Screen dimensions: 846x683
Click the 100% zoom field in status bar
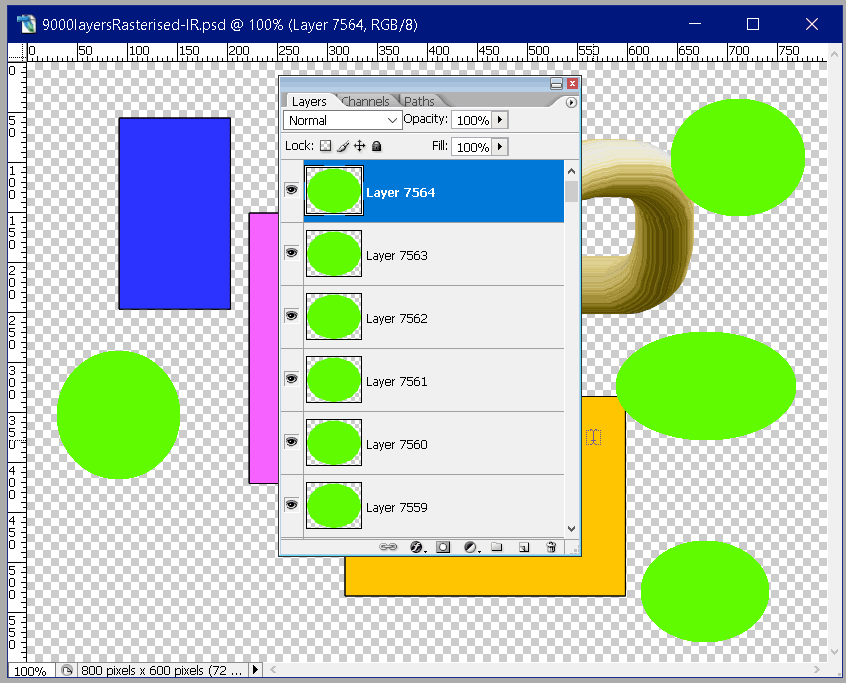pyautogui.click(x=30, y=671)
